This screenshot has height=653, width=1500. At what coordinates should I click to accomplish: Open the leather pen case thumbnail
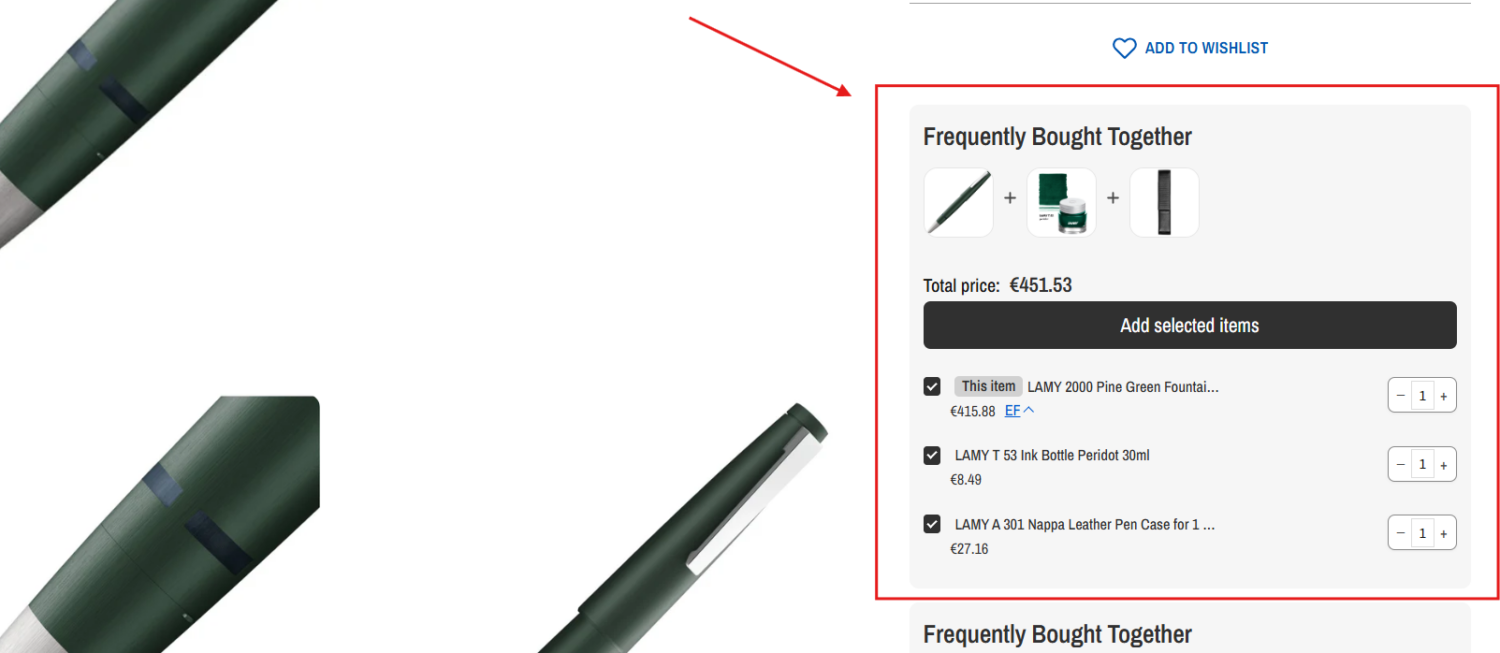[1164, 202]
